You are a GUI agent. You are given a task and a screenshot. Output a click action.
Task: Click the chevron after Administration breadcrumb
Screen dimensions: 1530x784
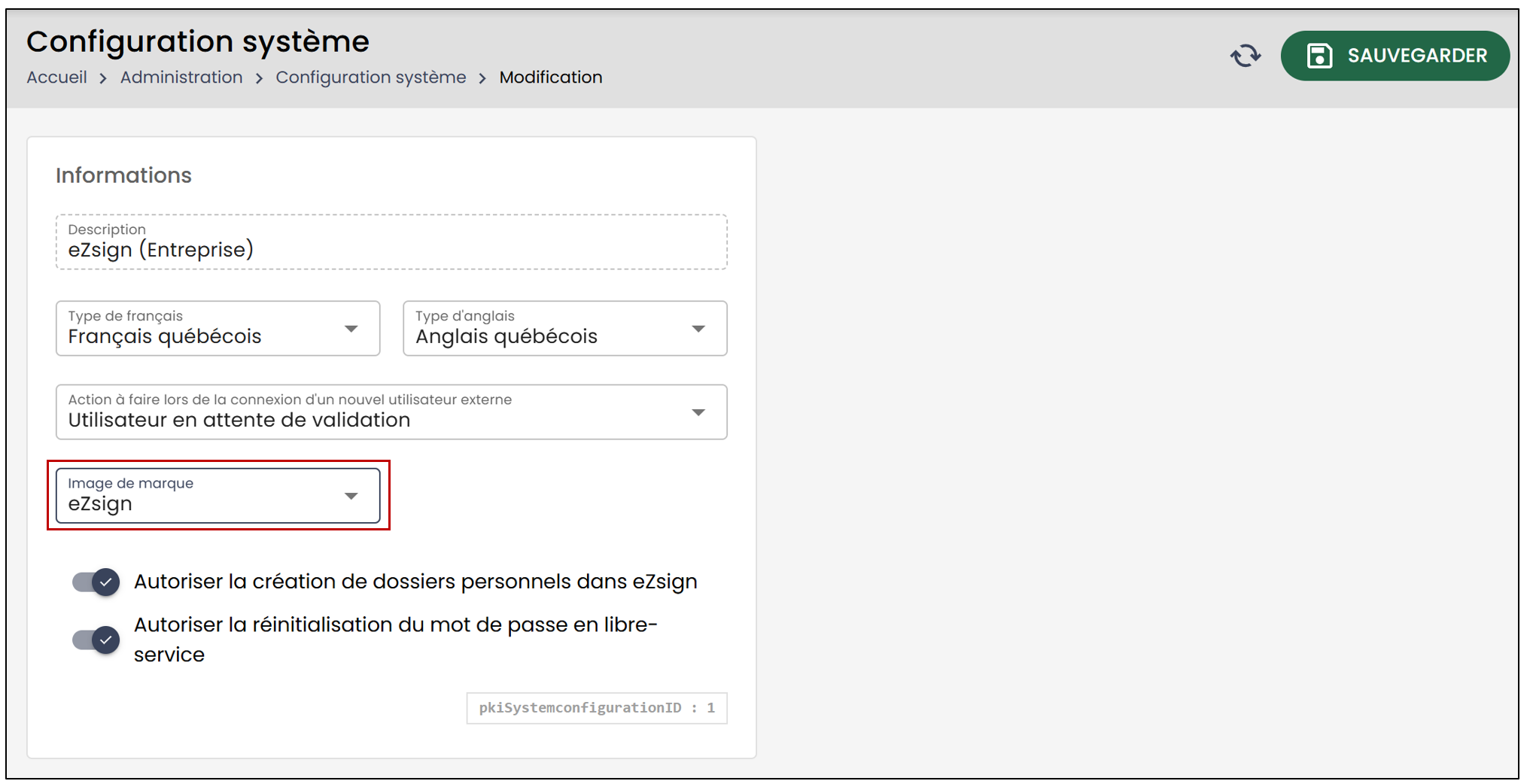[x=259, y=78]
